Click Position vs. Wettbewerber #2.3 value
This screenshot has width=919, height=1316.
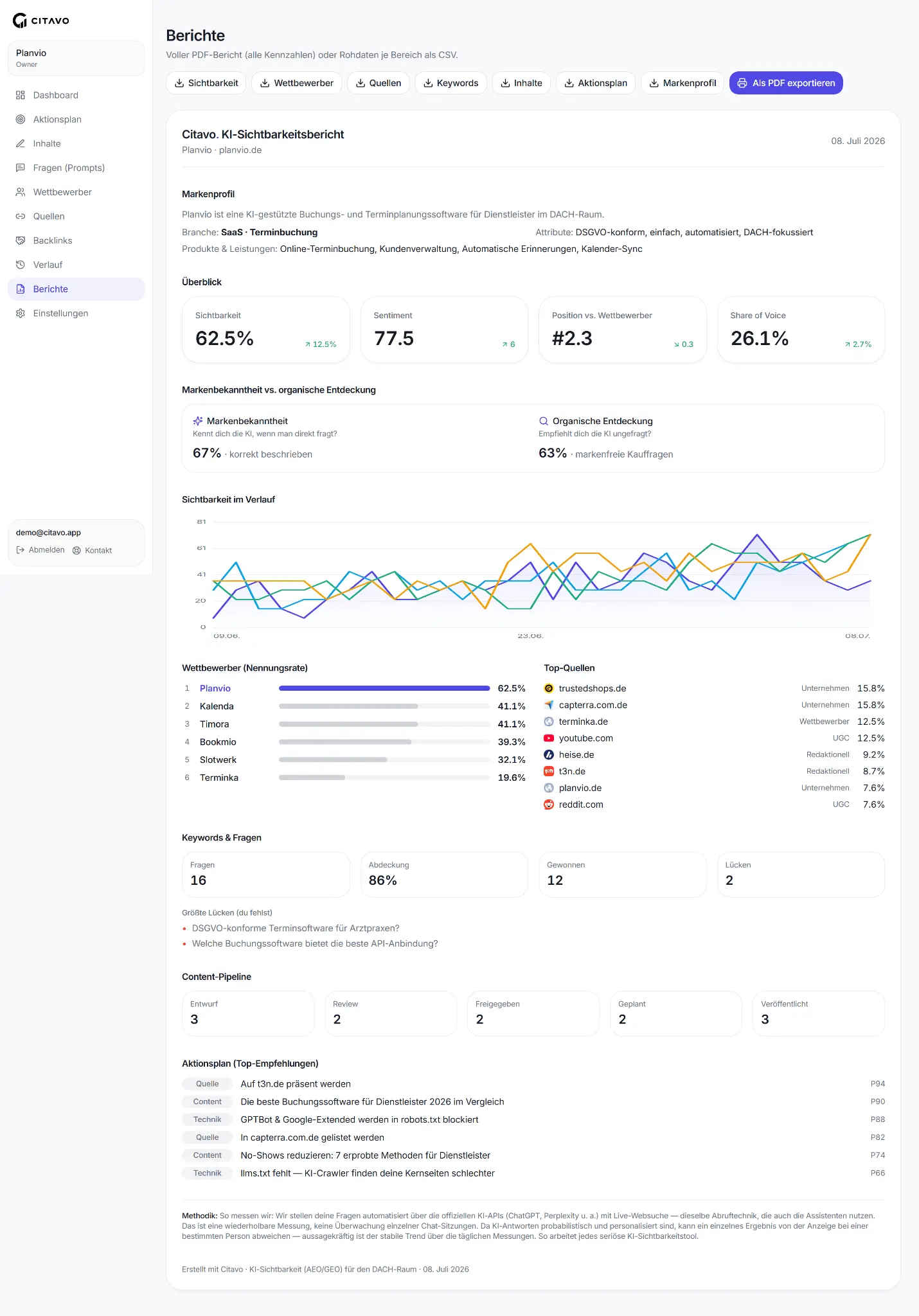[x=572, y=339]
